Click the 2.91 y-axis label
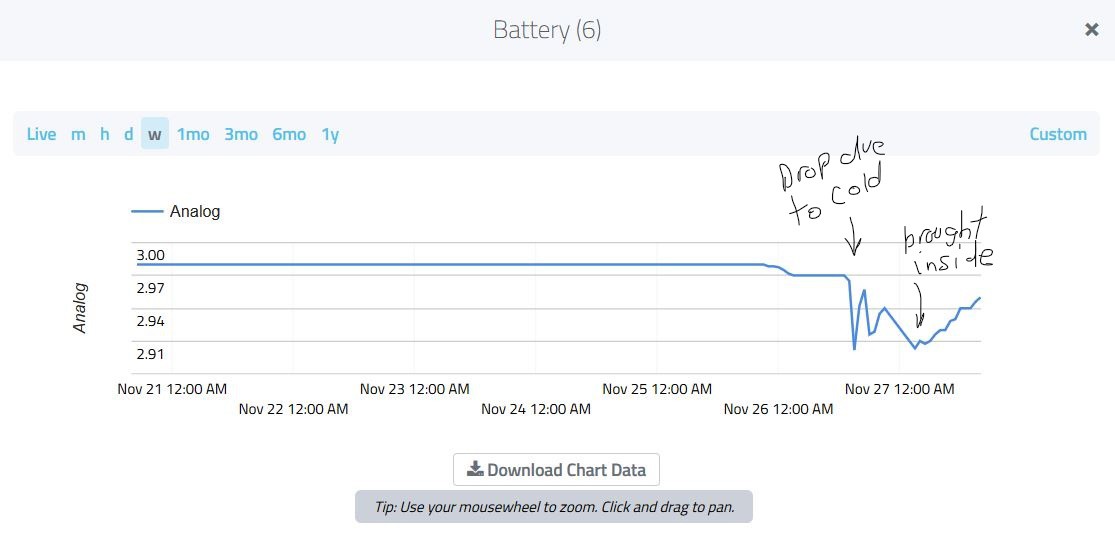This screenshot has width=1115, height=534. 150,353
